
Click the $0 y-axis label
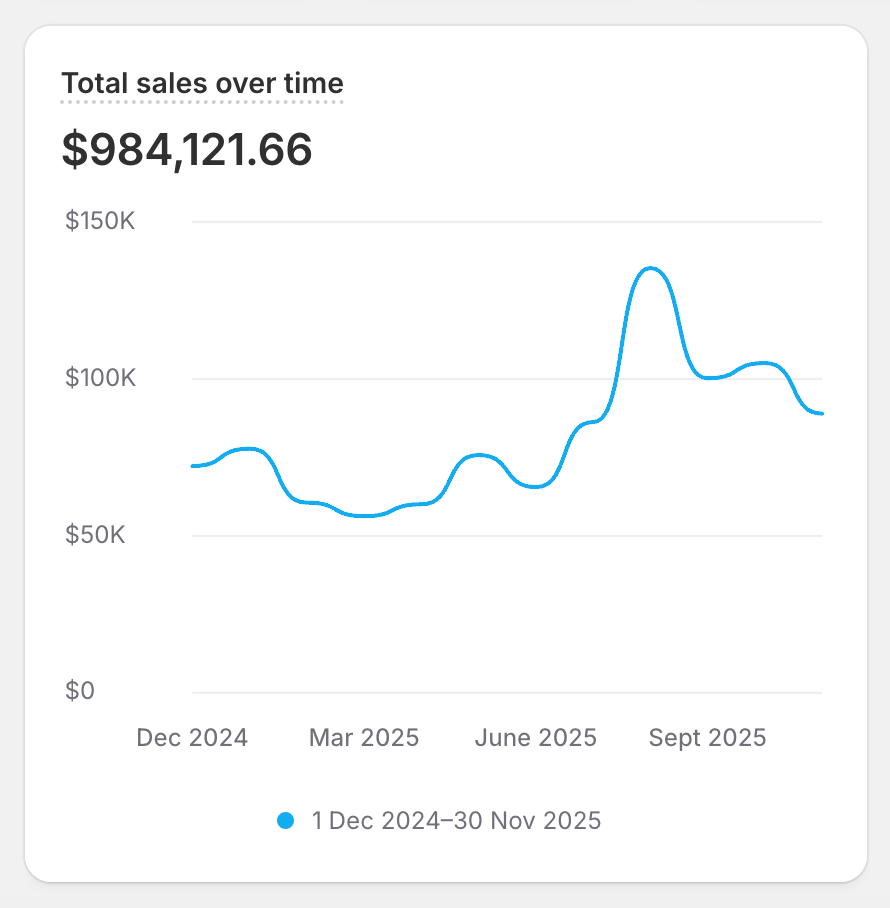[x=80, y=691]
